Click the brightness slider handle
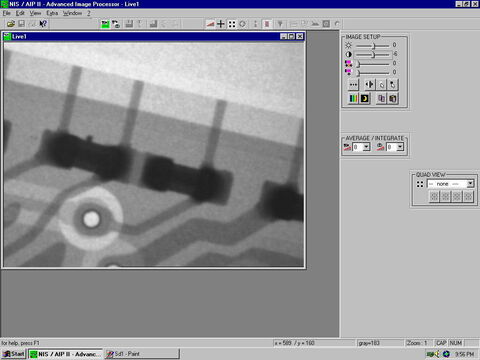The image size is (480, 360). [374, 45]
